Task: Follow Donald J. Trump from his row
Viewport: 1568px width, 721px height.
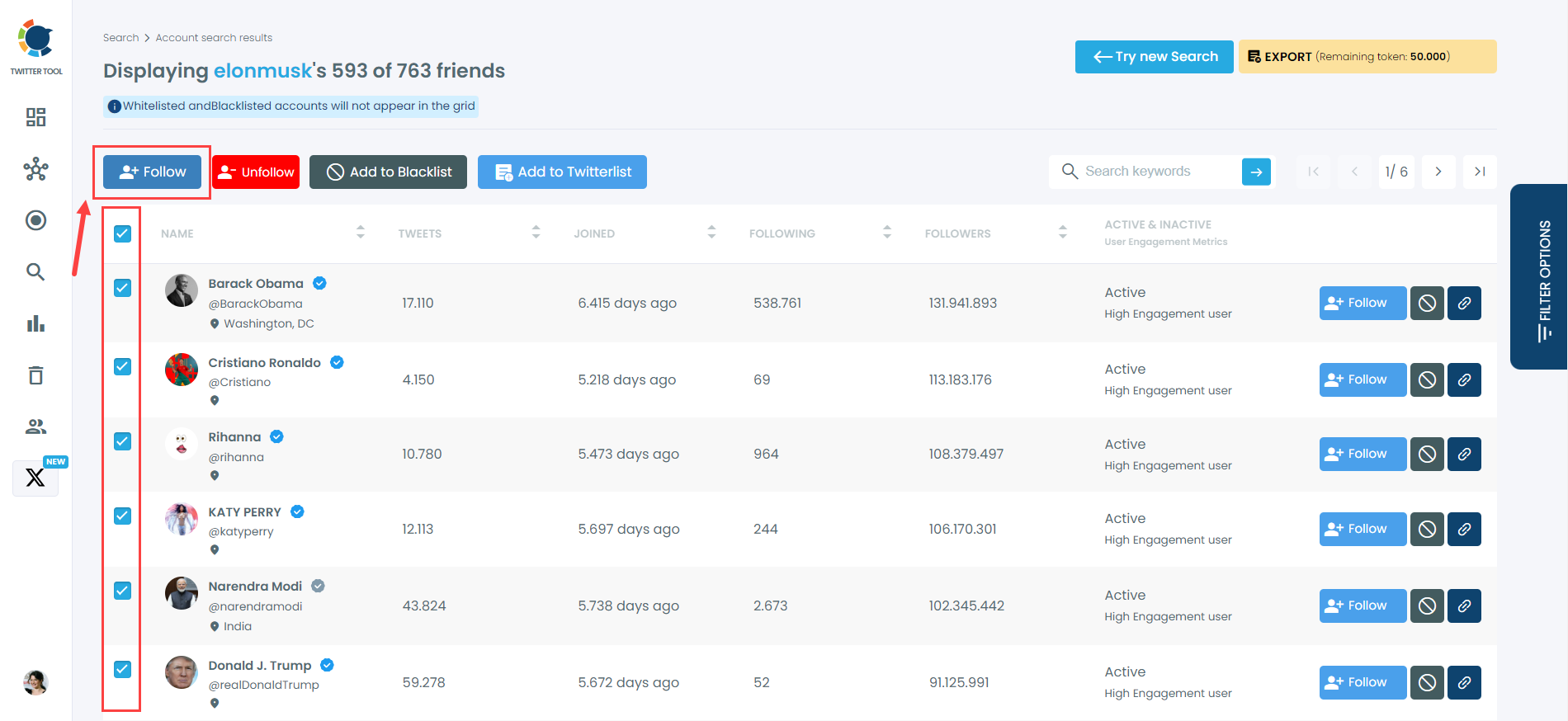Action: [x=1363, y=682]
